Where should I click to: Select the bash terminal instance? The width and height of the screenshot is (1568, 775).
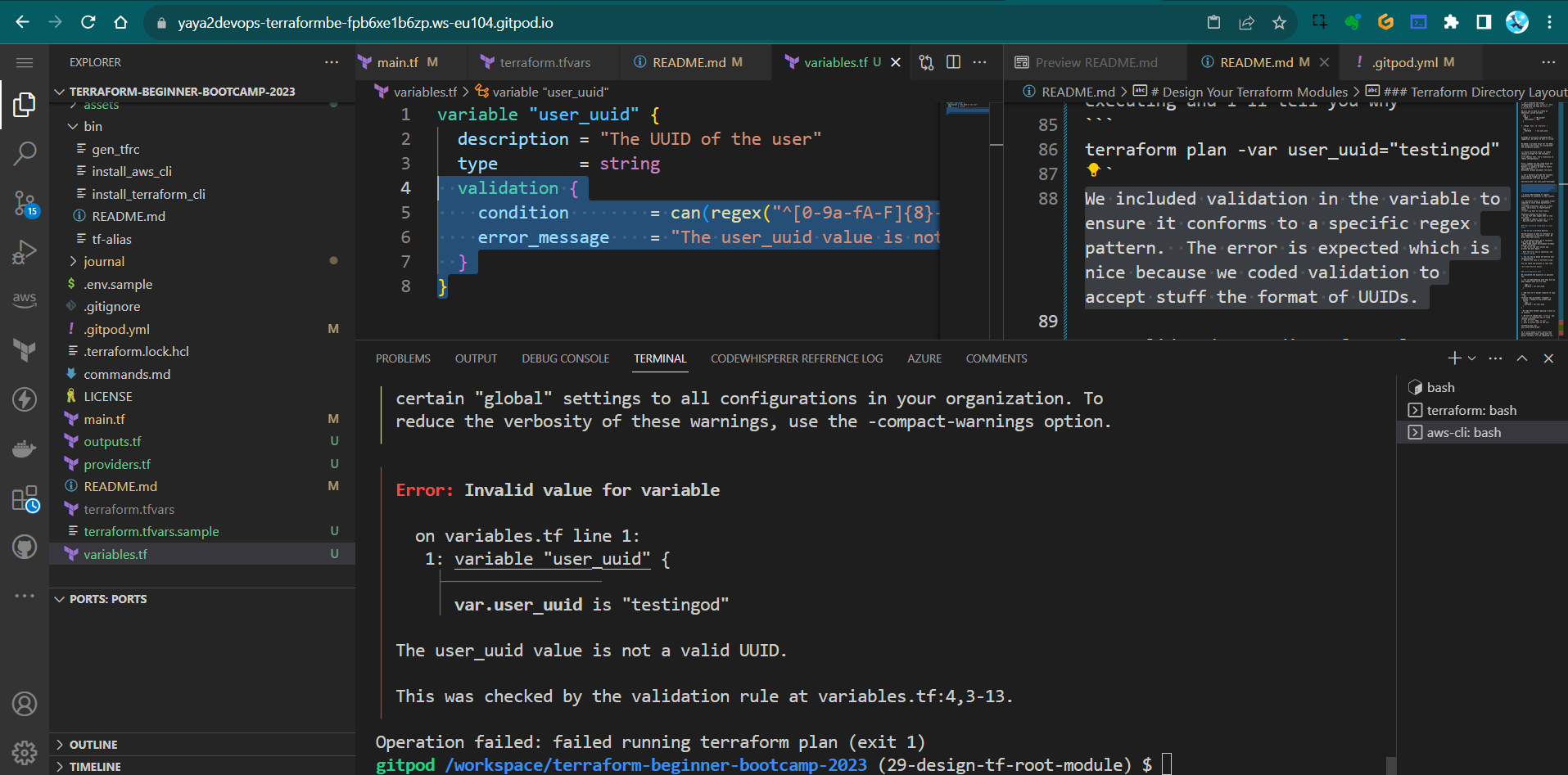pyautogui.click(x=1482, y=387)
